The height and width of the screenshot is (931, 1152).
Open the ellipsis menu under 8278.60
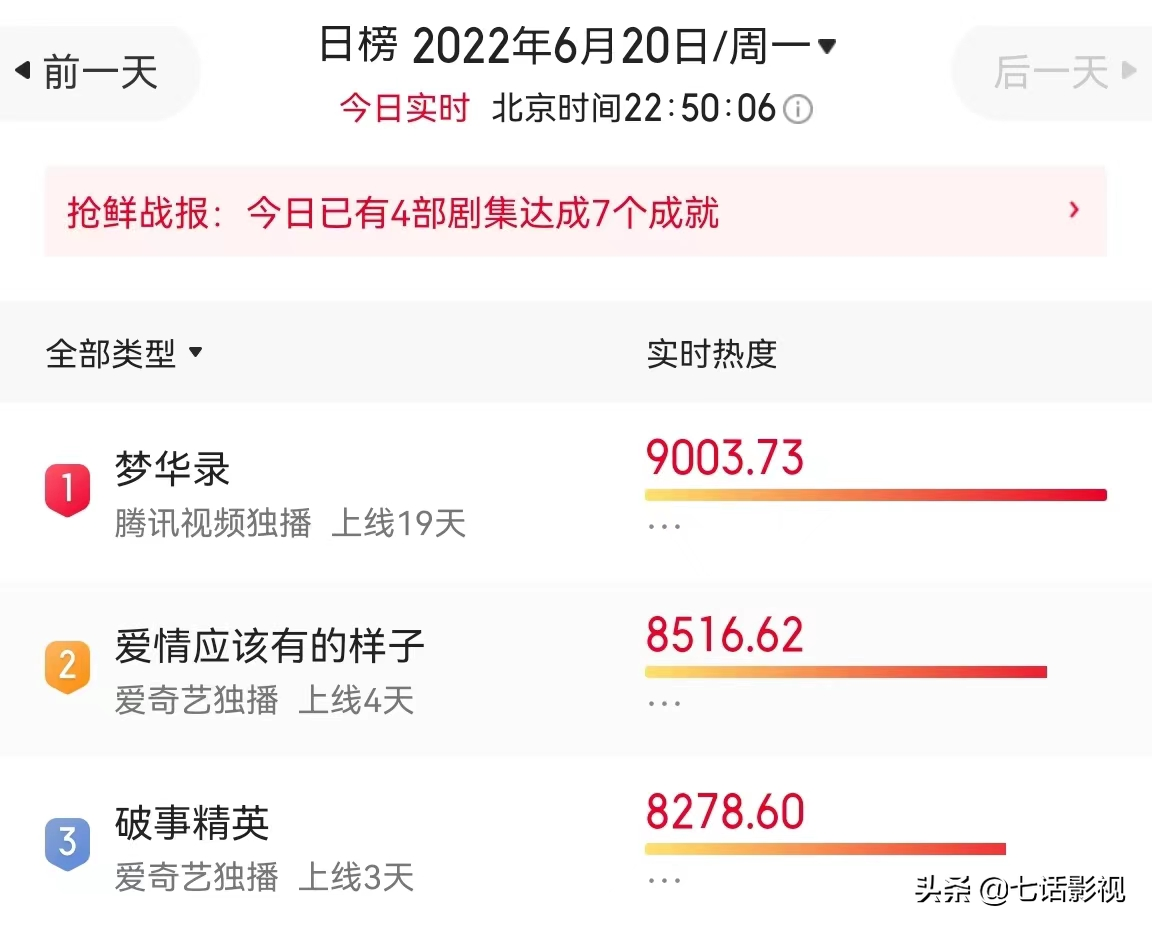[664, 880]
